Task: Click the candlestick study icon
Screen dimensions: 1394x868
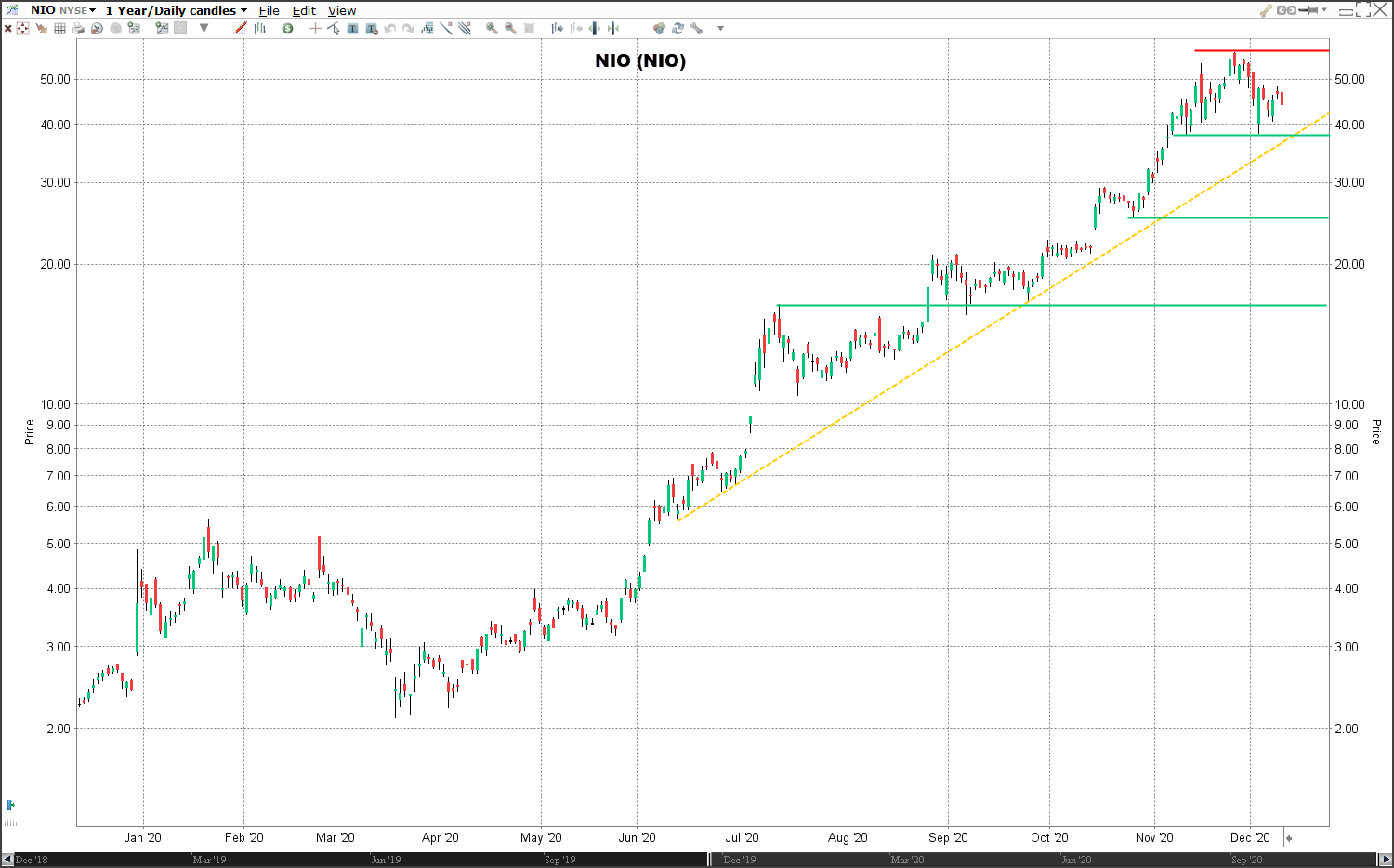Action: [427, 29]
